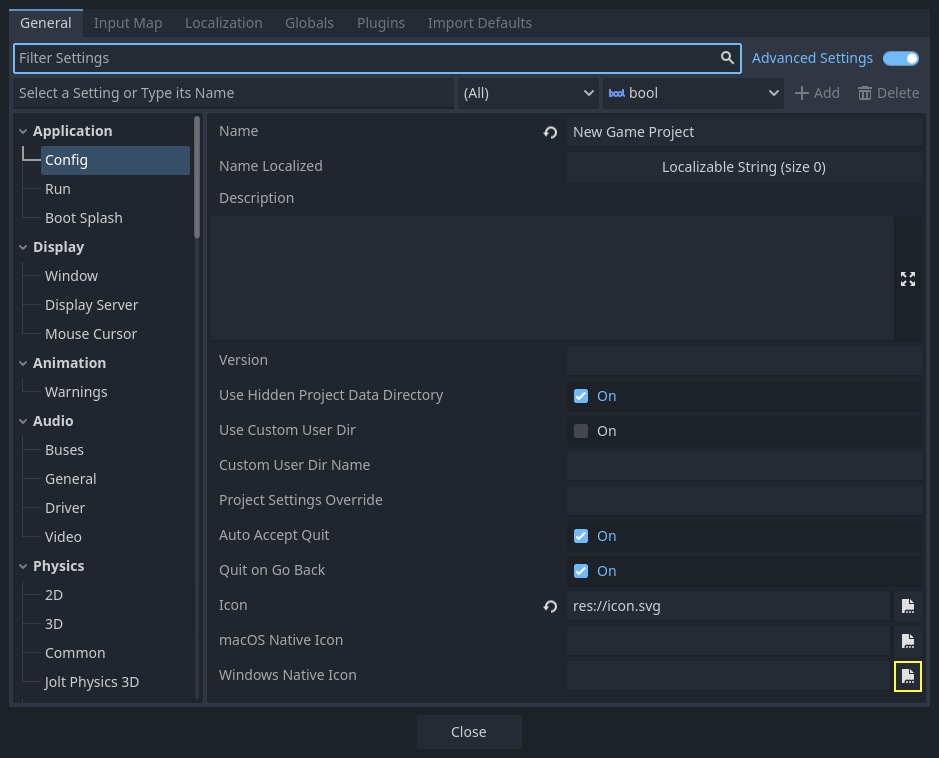Click the Add setting button
The height and width of the screenshot is (758, 939).
[x=818, y=92]
